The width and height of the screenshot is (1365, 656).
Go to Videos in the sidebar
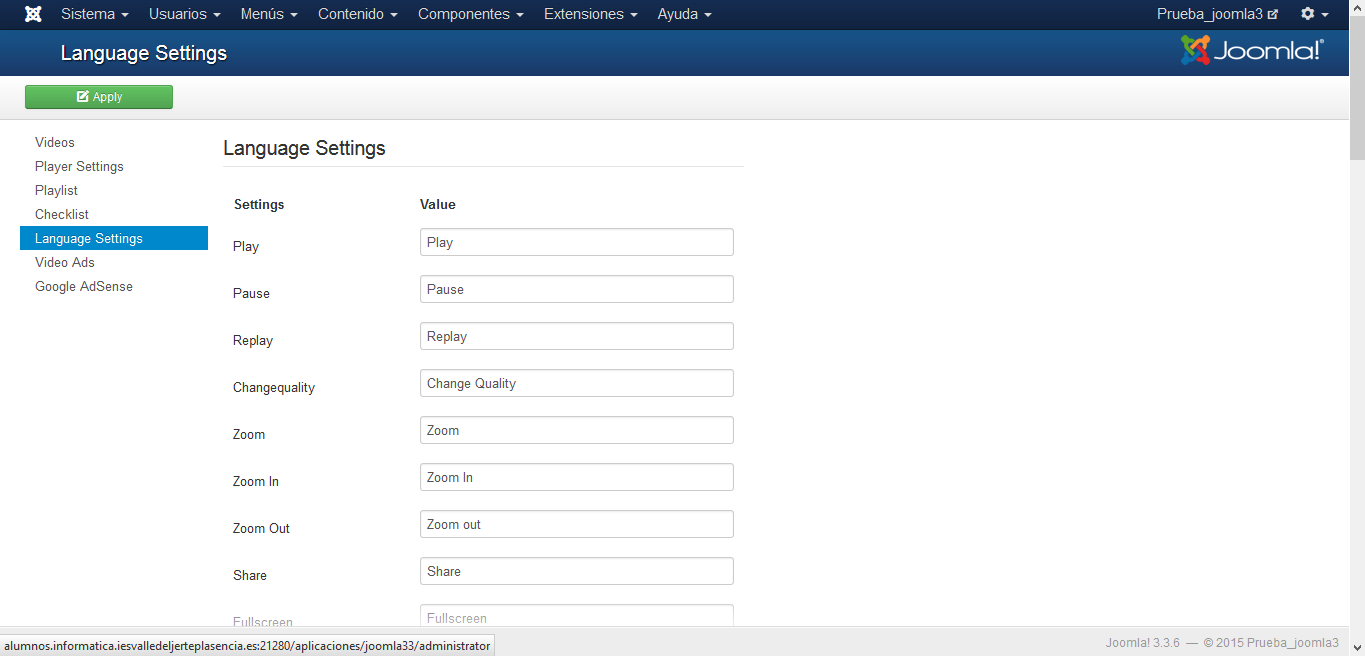tap(55, 142)
